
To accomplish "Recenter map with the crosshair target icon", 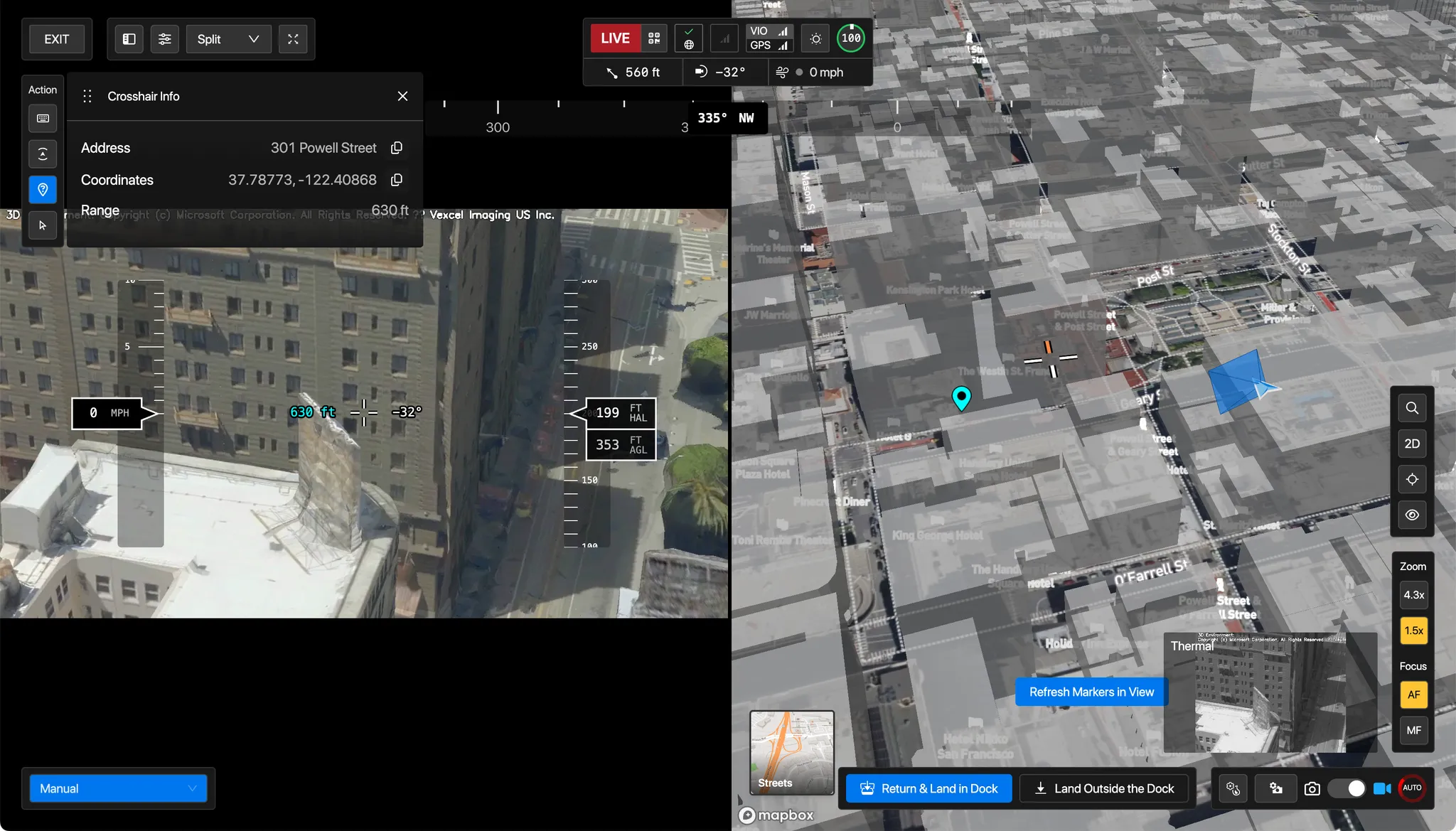I will (1412, 479).
